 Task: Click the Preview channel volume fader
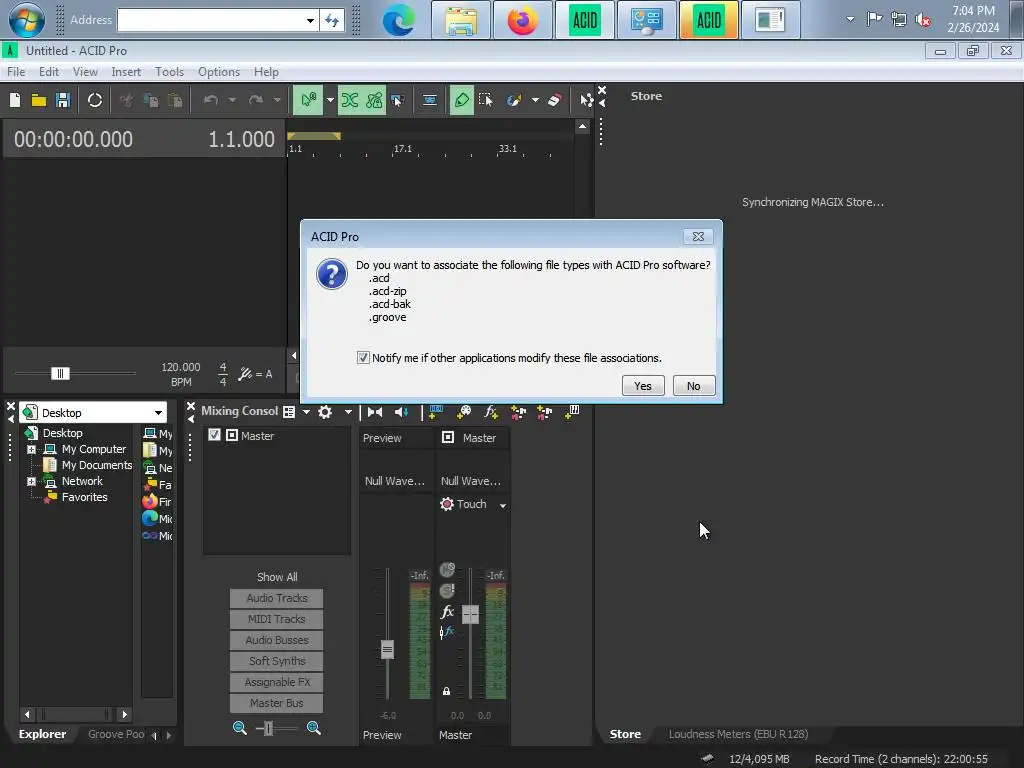[387, 649]
